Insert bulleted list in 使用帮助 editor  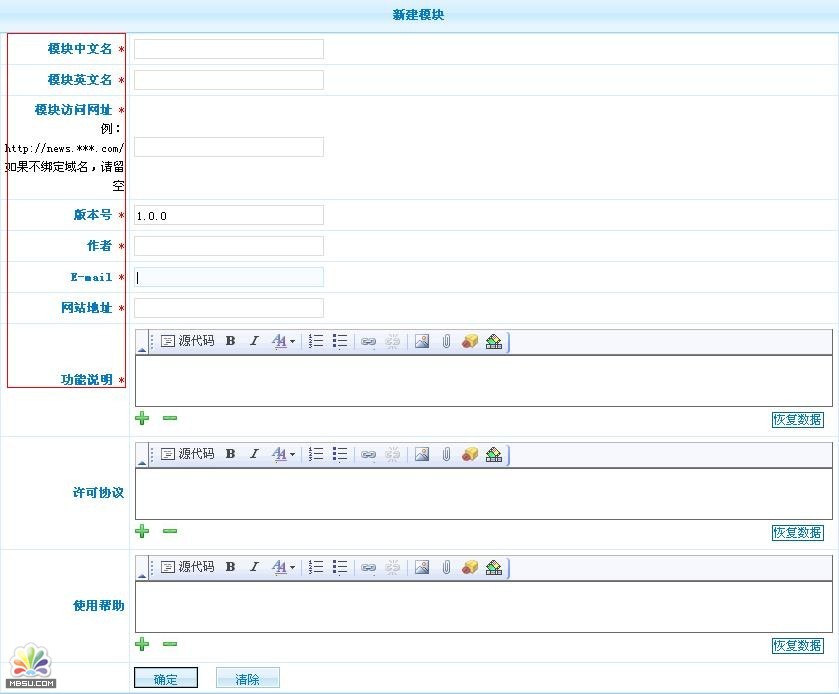point(340,567)
